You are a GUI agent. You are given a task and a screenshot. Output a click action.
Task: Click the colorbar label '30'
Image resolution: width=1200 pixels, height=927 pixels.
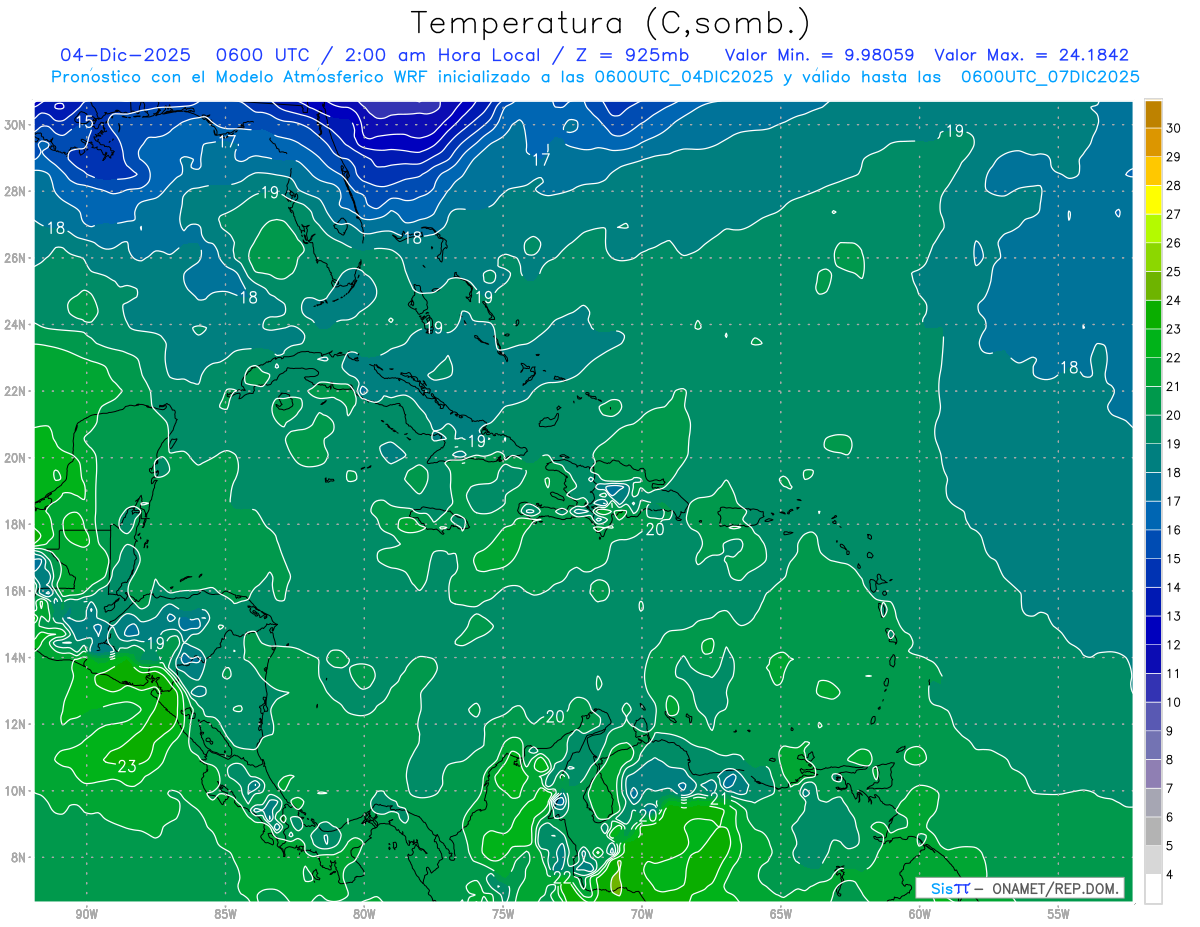(1174, 128)
